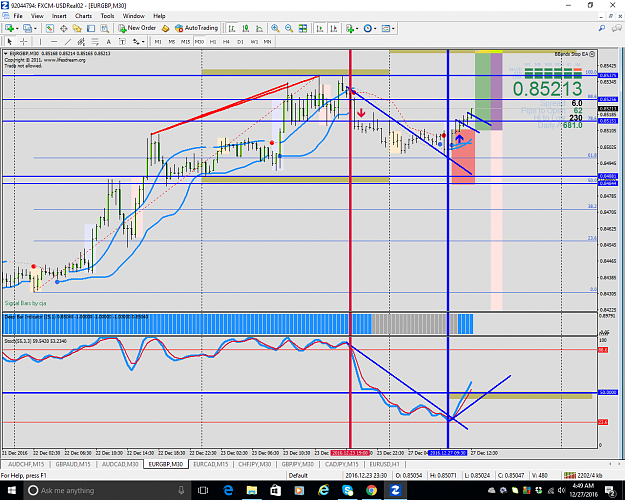Click the triangle beside EURGBP,M30 chart title
This screenshot has width=625, height=500.
(6, 53)
